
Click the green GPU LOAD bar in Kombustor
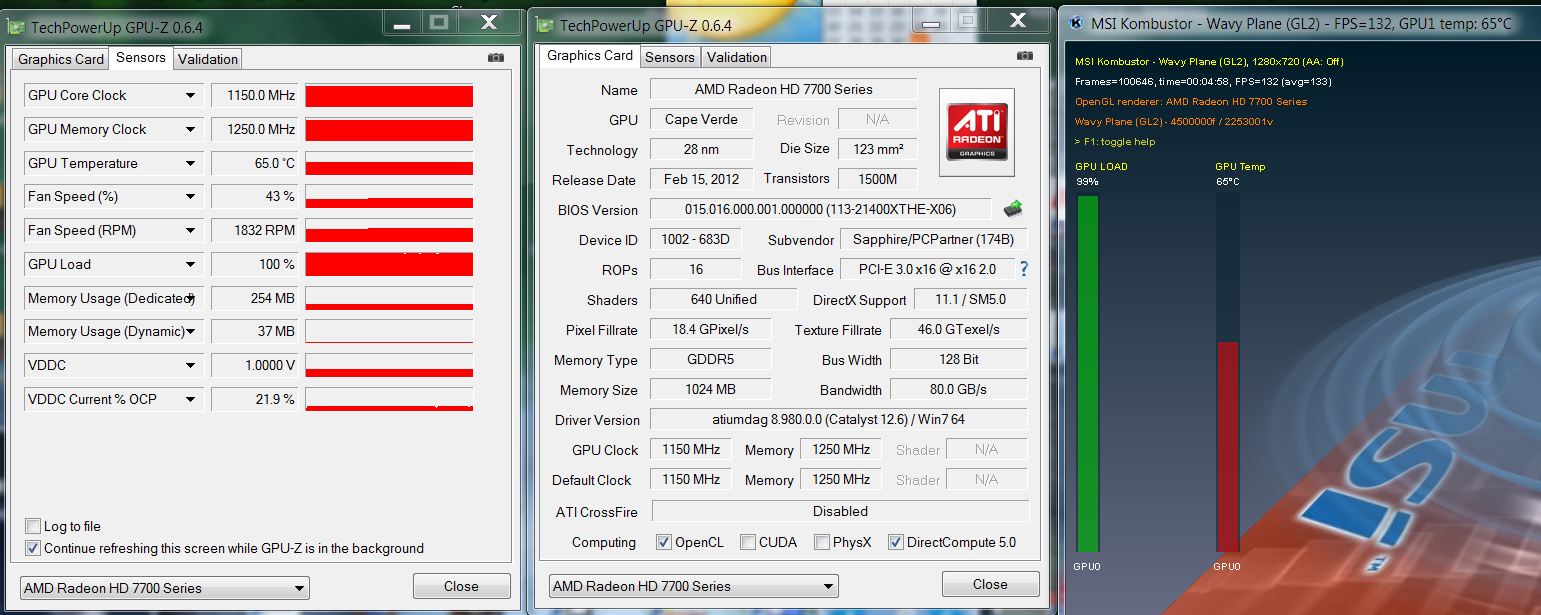1087,373
